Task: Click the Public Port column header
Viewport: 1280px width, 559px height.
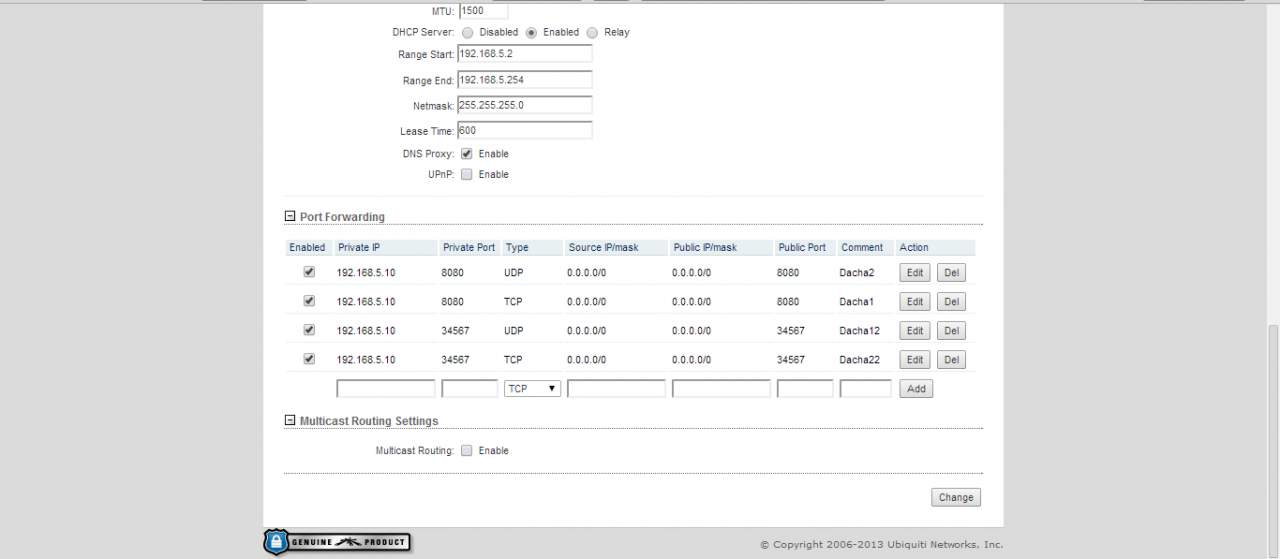Action: coord(802,248)
